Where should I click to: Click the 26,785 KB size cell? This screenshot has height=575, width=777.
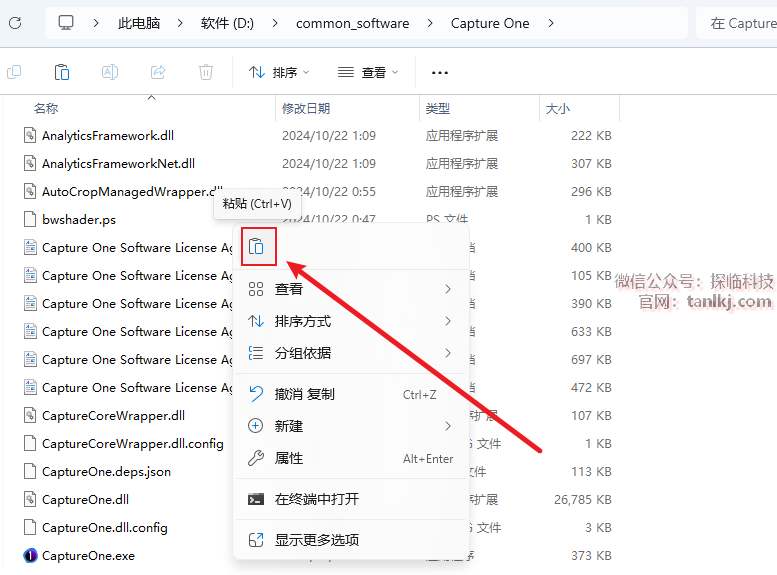click(583, 499)
